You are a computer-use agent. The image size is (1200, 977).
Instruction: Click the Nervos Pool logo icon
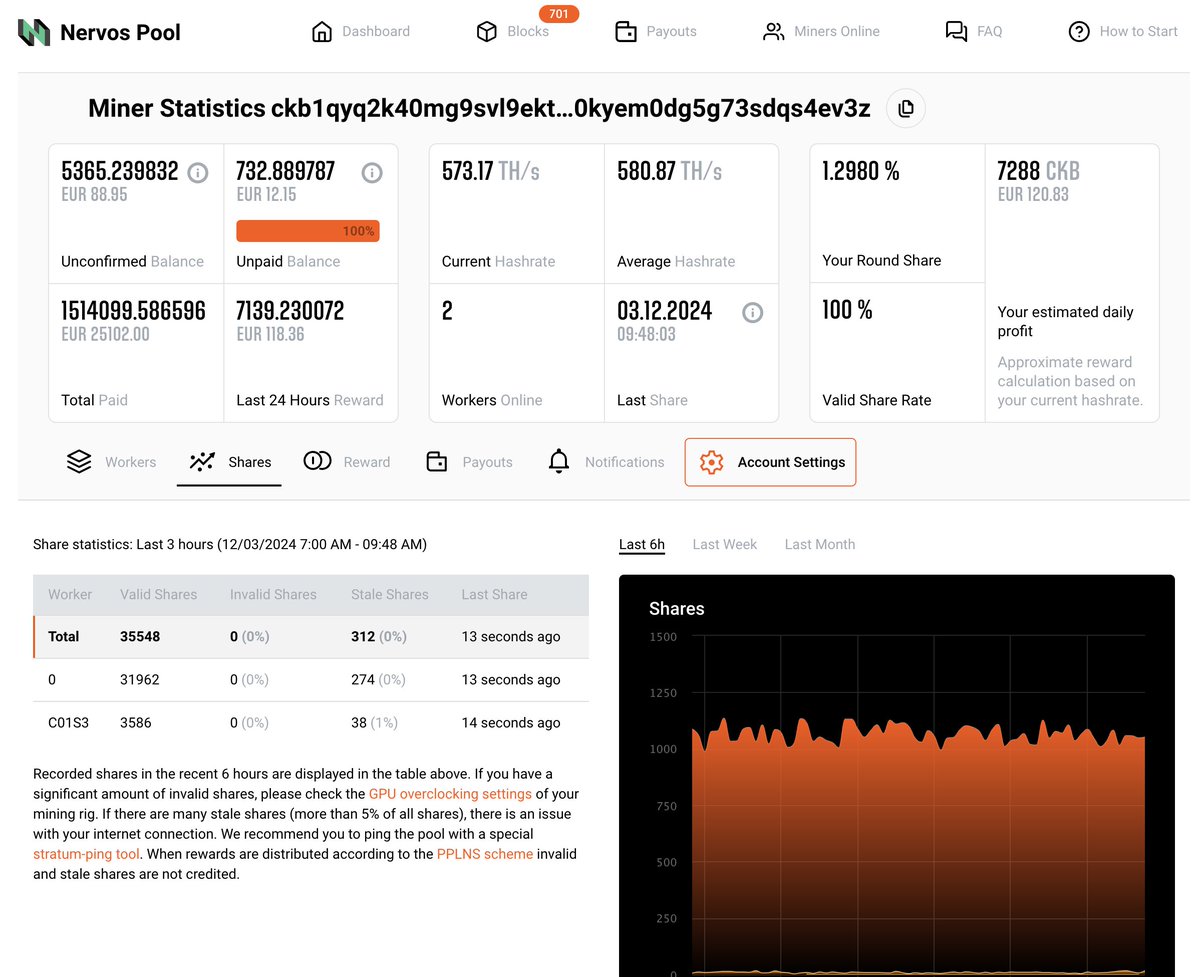pos(34,32)
